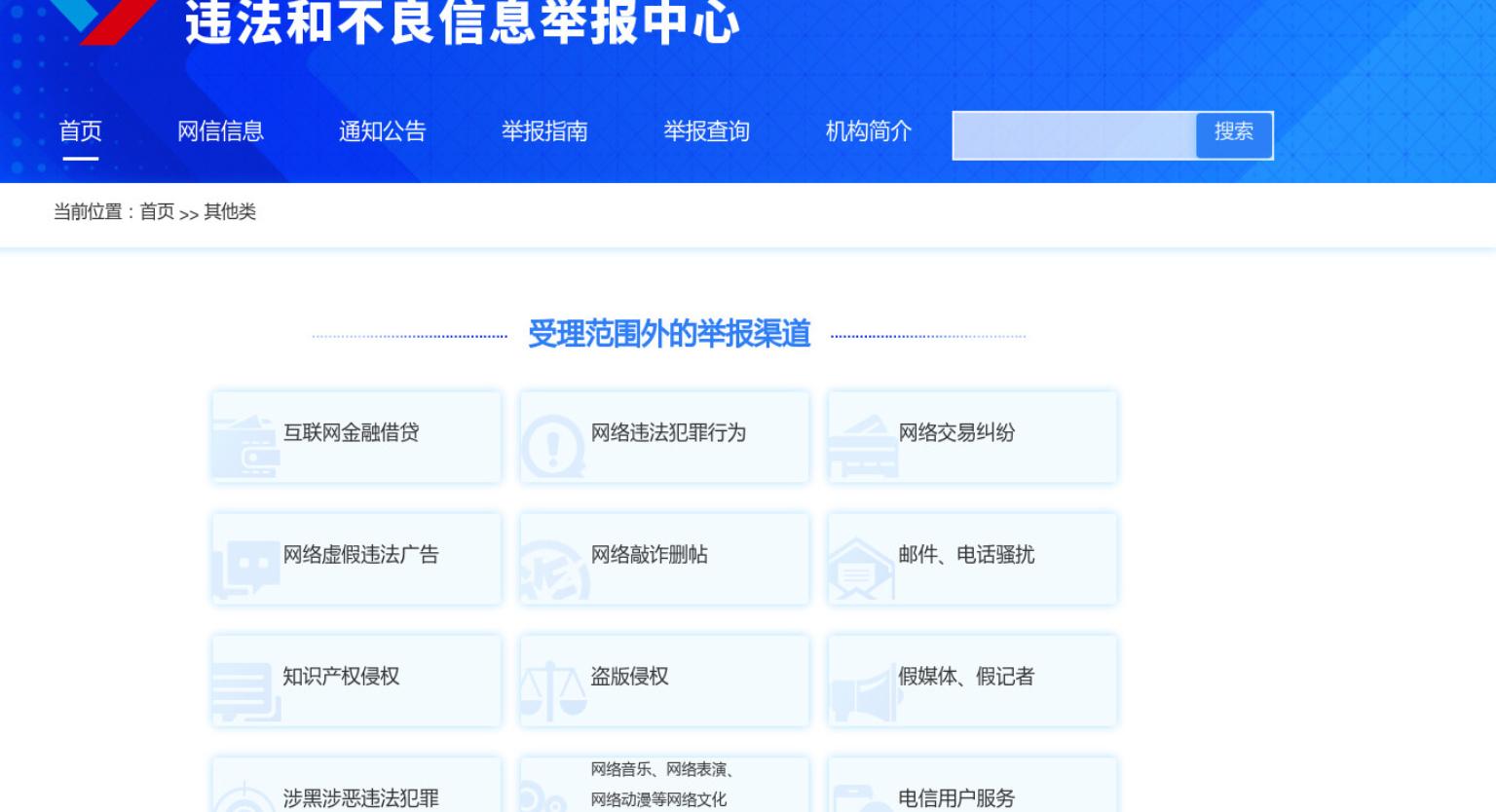Click the 违法和不良信息举报中心 site title
Viewport: 1496px width, 812px height.
point(463,21)
